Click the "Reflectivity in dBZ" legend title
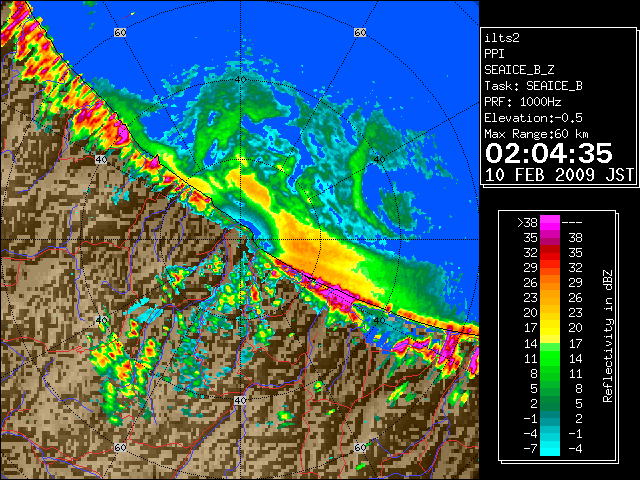The width and height of the screenshot is (640, 480). 608,336
